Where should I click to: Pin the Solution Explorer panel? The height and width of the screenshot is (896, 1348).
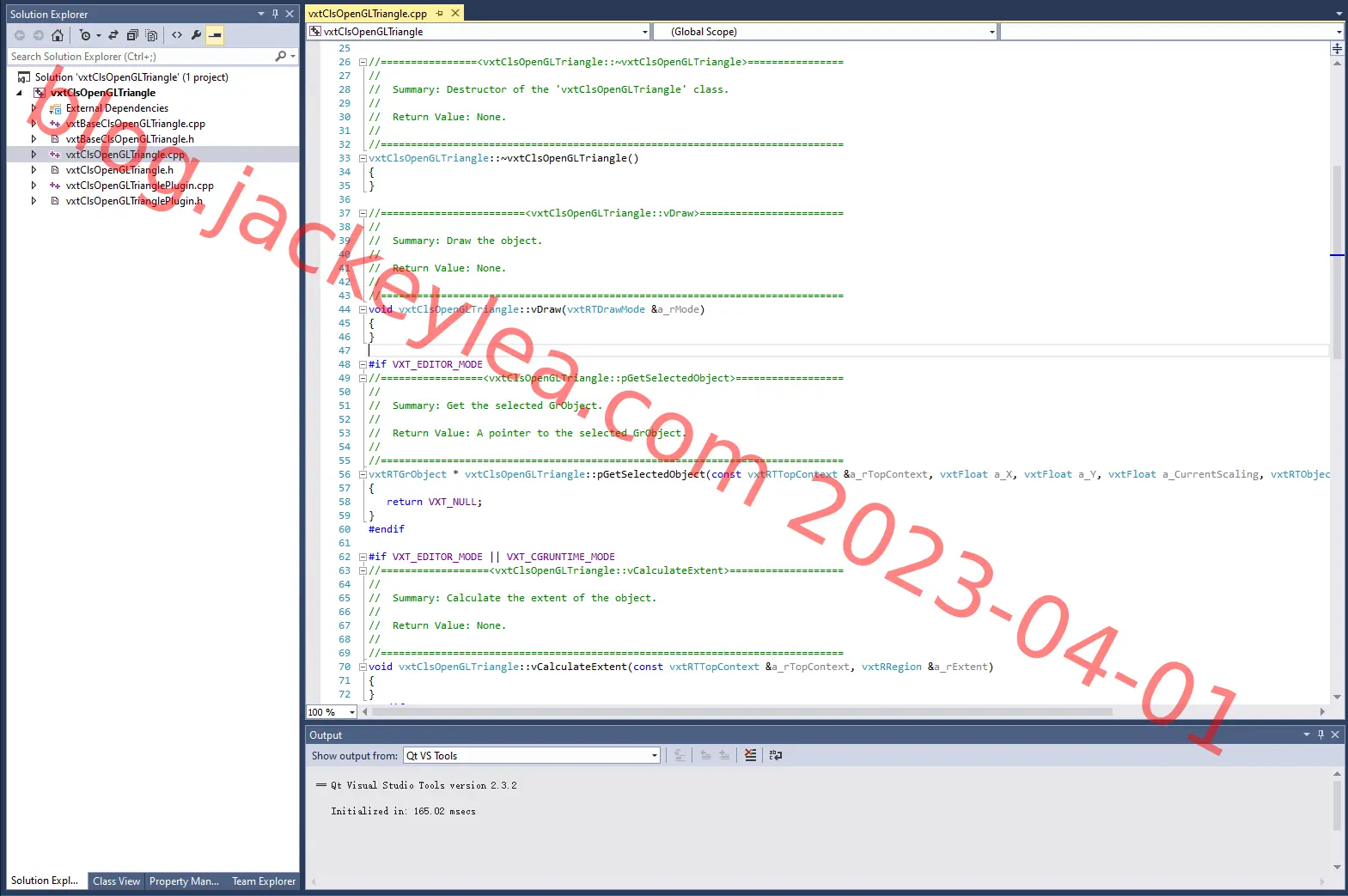[275, 14]
